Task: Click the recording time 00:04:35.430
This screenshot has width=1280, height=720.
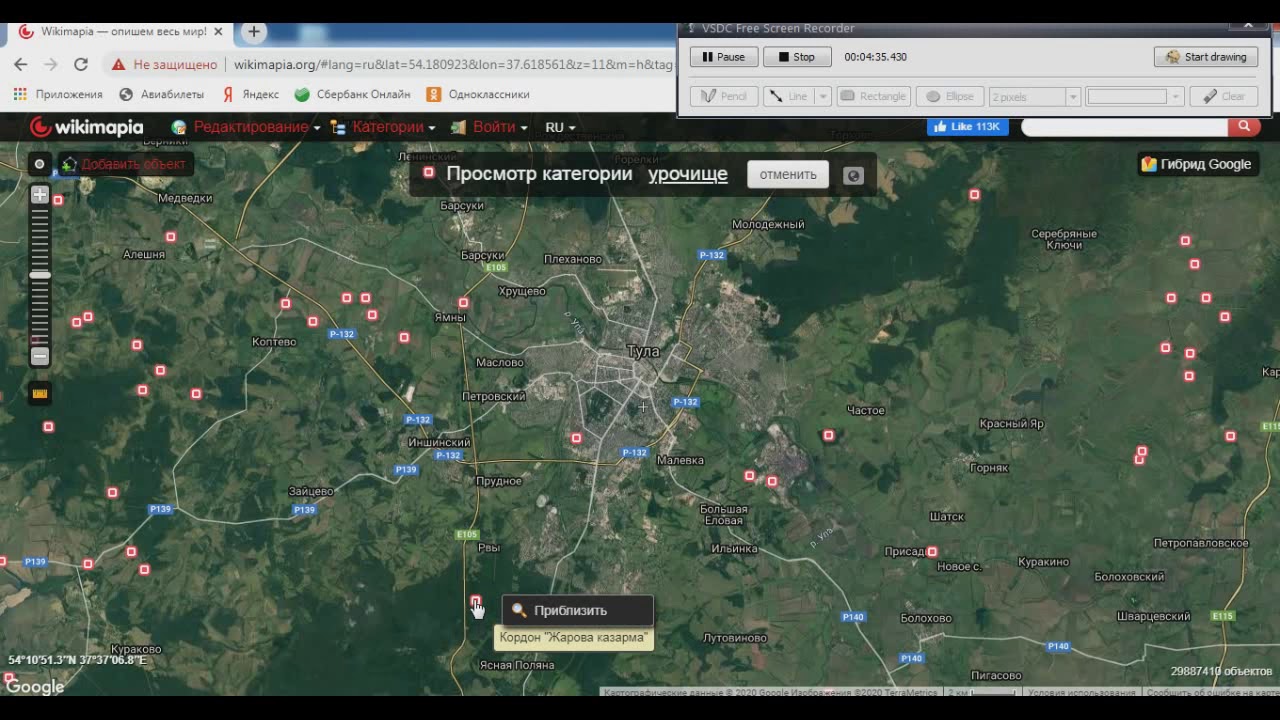Action: 875,57
